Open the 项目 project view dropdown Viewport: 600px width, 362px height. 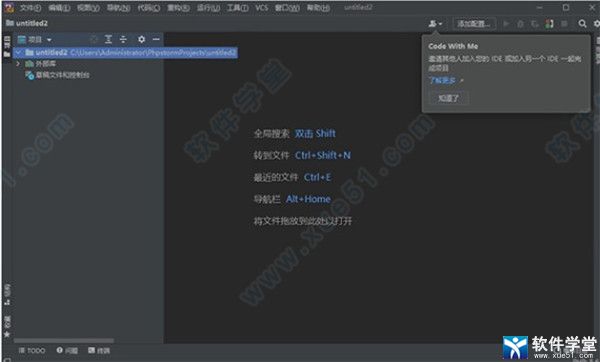[x=35, y=39]
